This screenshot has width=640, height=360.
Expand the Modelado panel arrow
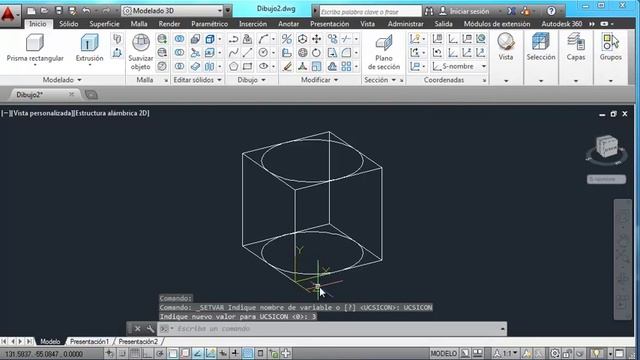click(79, 80)
